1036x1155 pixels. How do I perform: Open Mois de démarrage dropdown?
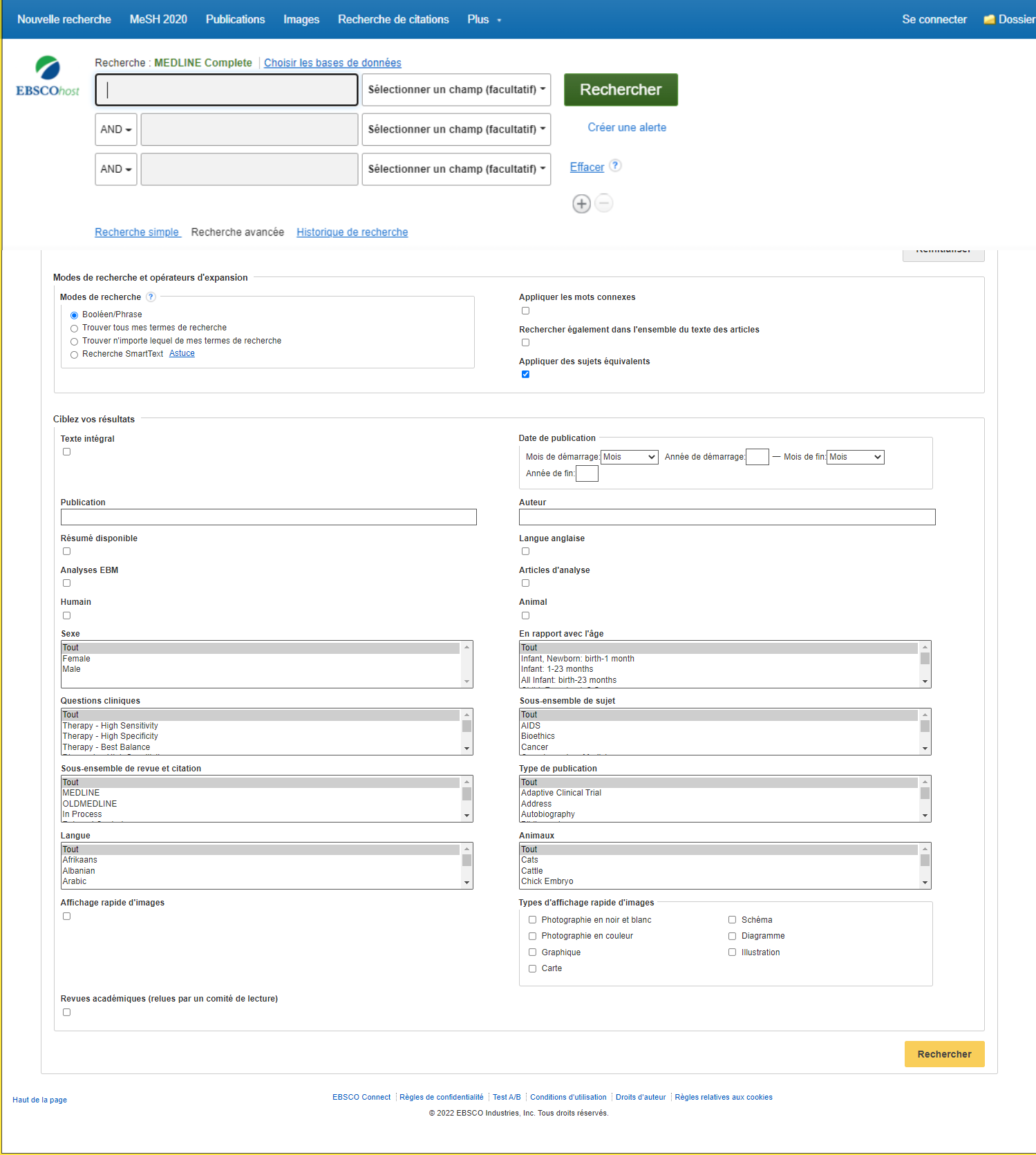pyautogui.click(x=630, y=457)
